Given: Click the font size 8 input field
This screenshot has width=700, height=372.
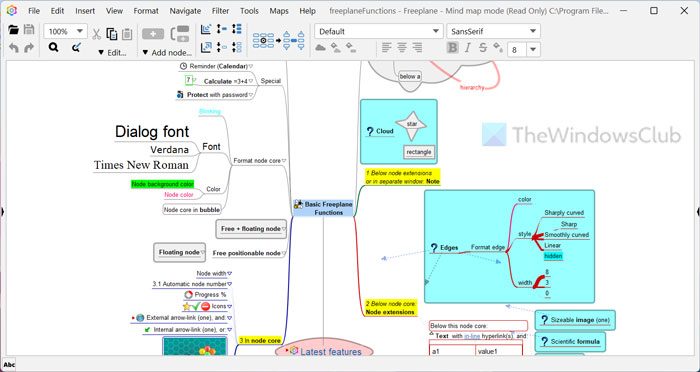Looking at the screenshot, I should click(x=517, y=50).
